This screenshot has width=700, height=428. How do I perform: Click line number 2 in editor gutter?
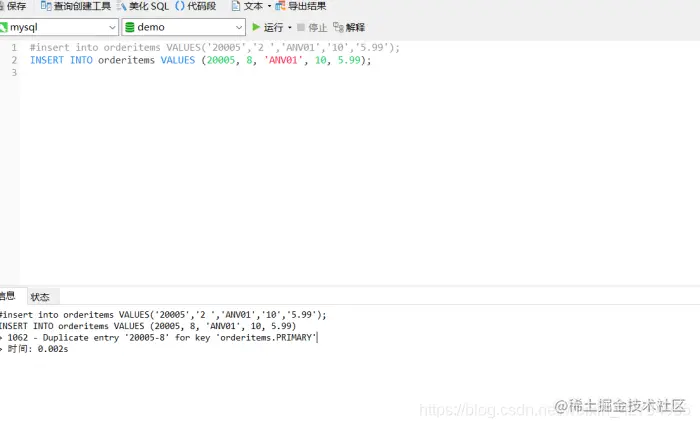[14, 60]
